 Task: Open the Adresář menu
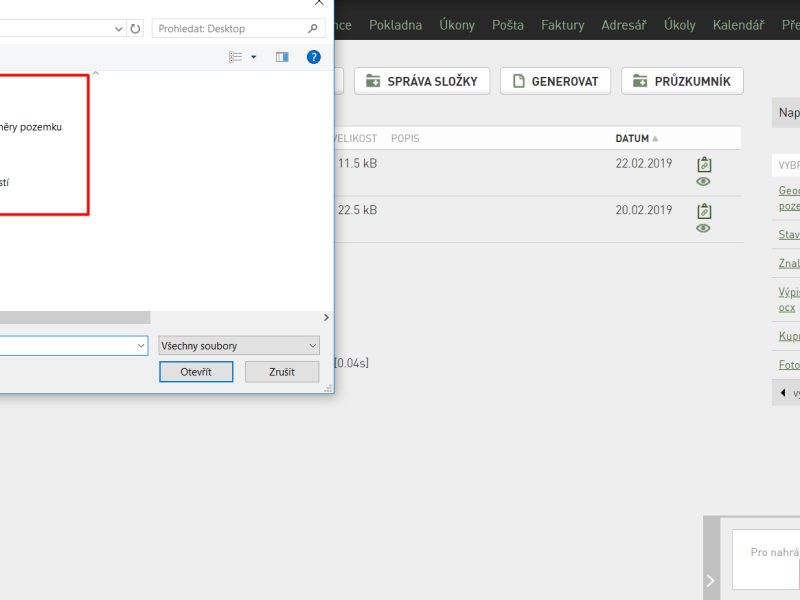pyautogui.click(x=623, y=24)
